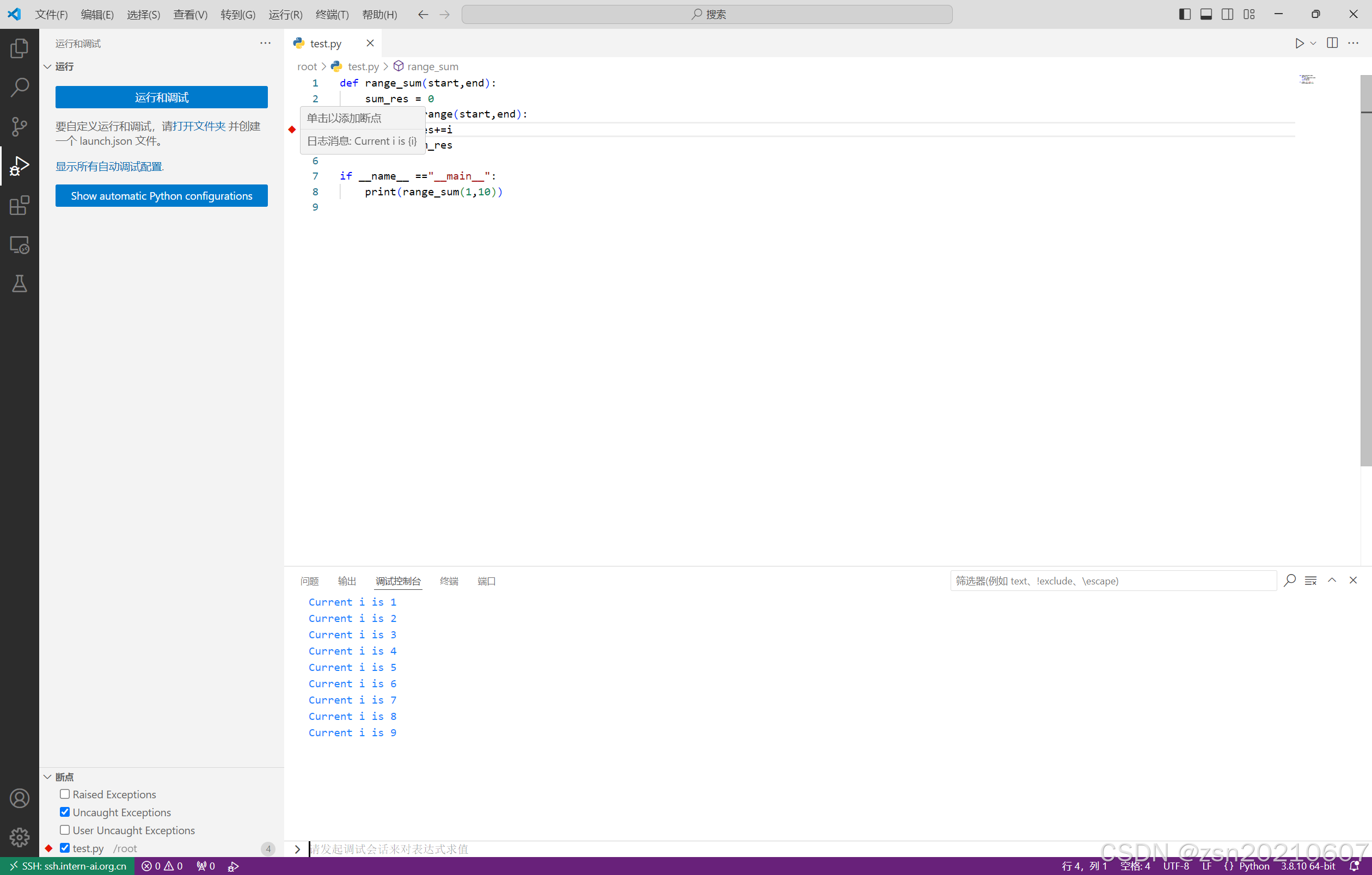
Task: Open the Extensions view
Action: coord(20,205)
